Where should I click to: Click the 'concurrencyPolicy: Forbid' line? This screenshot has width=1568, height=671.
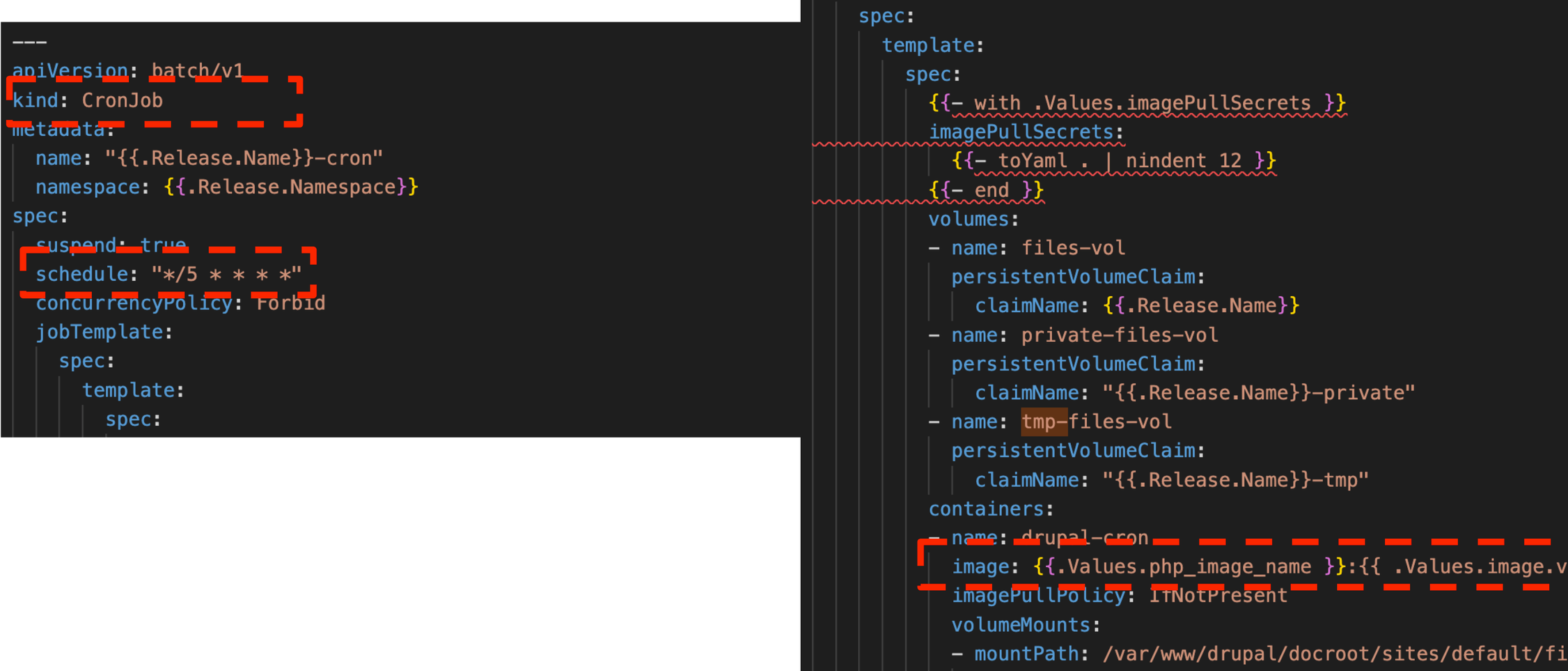click(x=181, y=303)
